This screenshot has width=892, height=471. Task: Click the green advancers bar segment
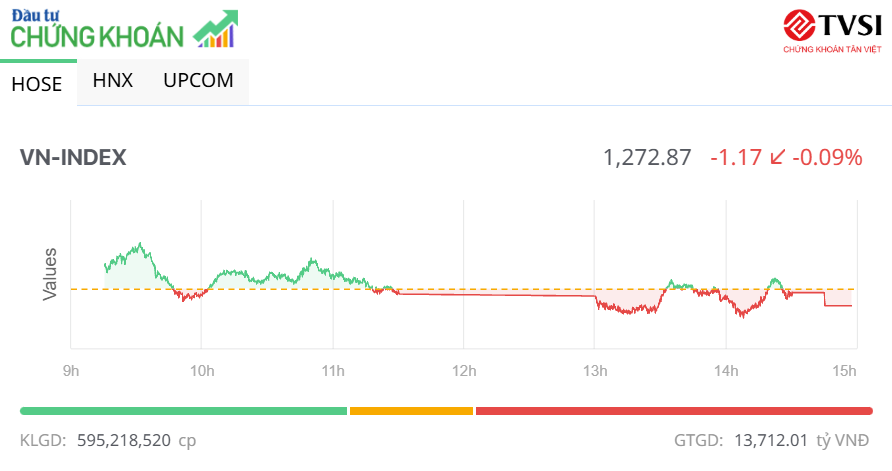coord(183,410)
